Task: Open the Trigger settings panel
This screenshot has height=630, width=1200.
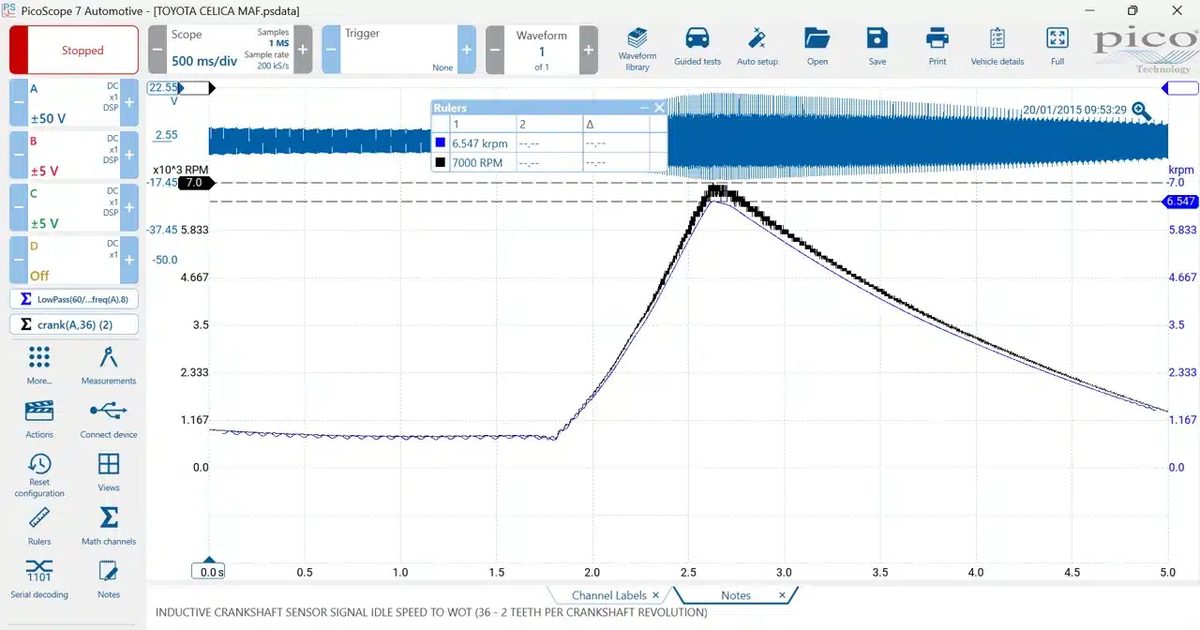Action: [399, 50]
